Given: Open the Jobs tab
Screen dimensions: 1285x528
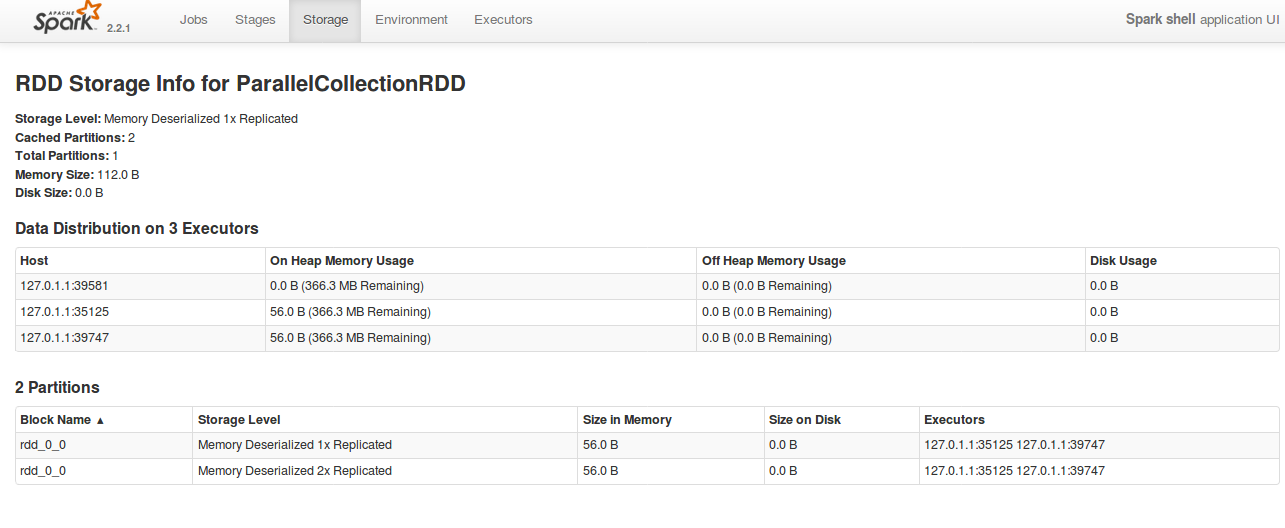Looking at the screenshot, I should point(194,20).
